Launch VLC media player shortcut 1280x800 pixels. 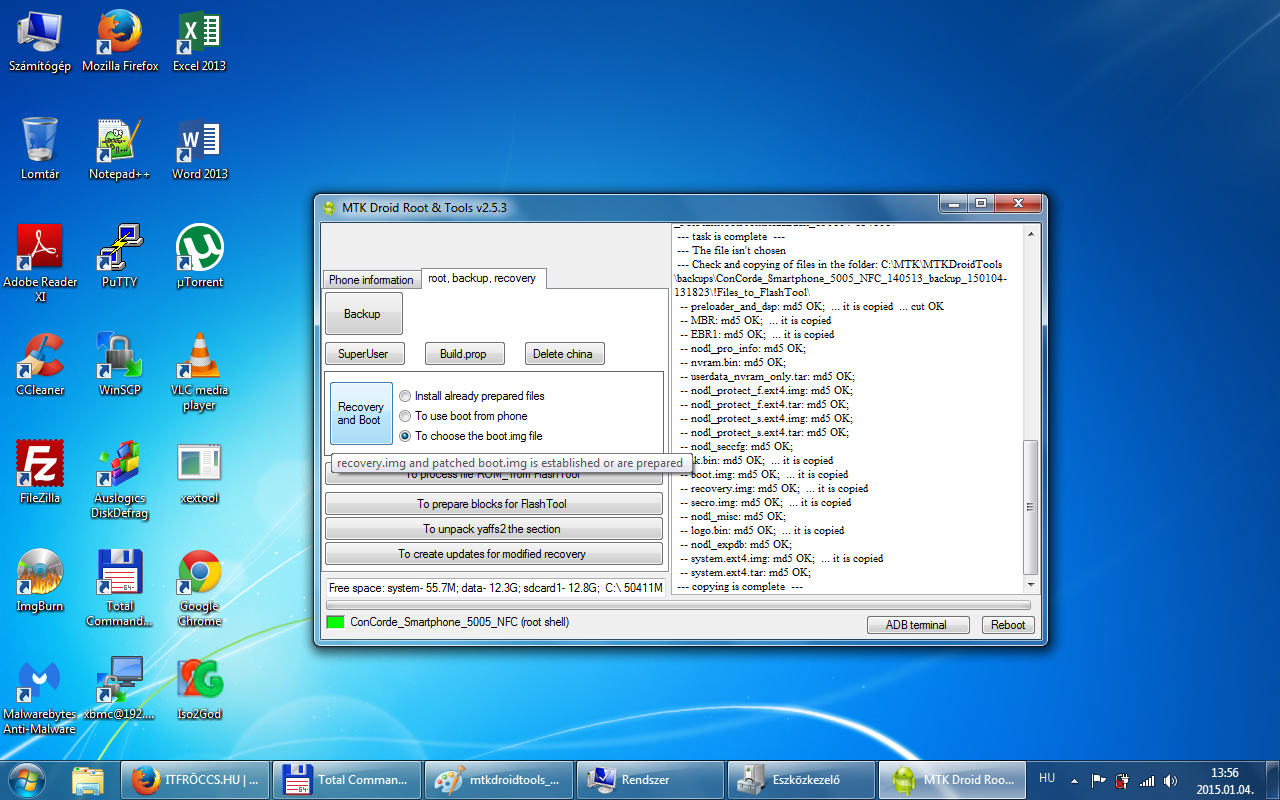click(x=199, y=358)
